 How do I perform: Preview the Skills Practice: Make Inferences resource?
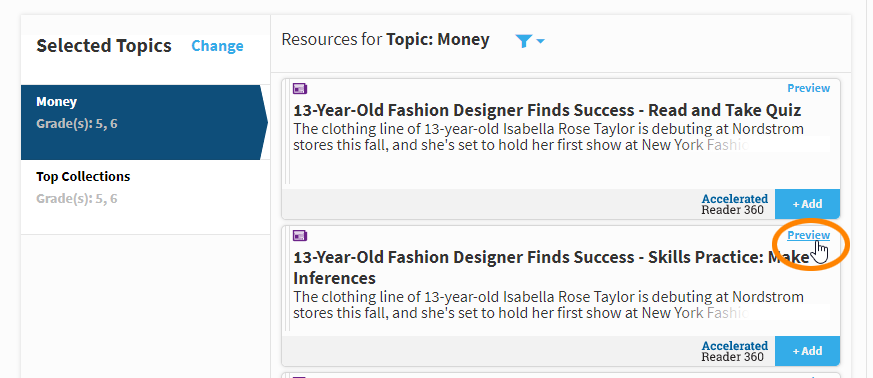pyautogui.click(x=808, y=235)
